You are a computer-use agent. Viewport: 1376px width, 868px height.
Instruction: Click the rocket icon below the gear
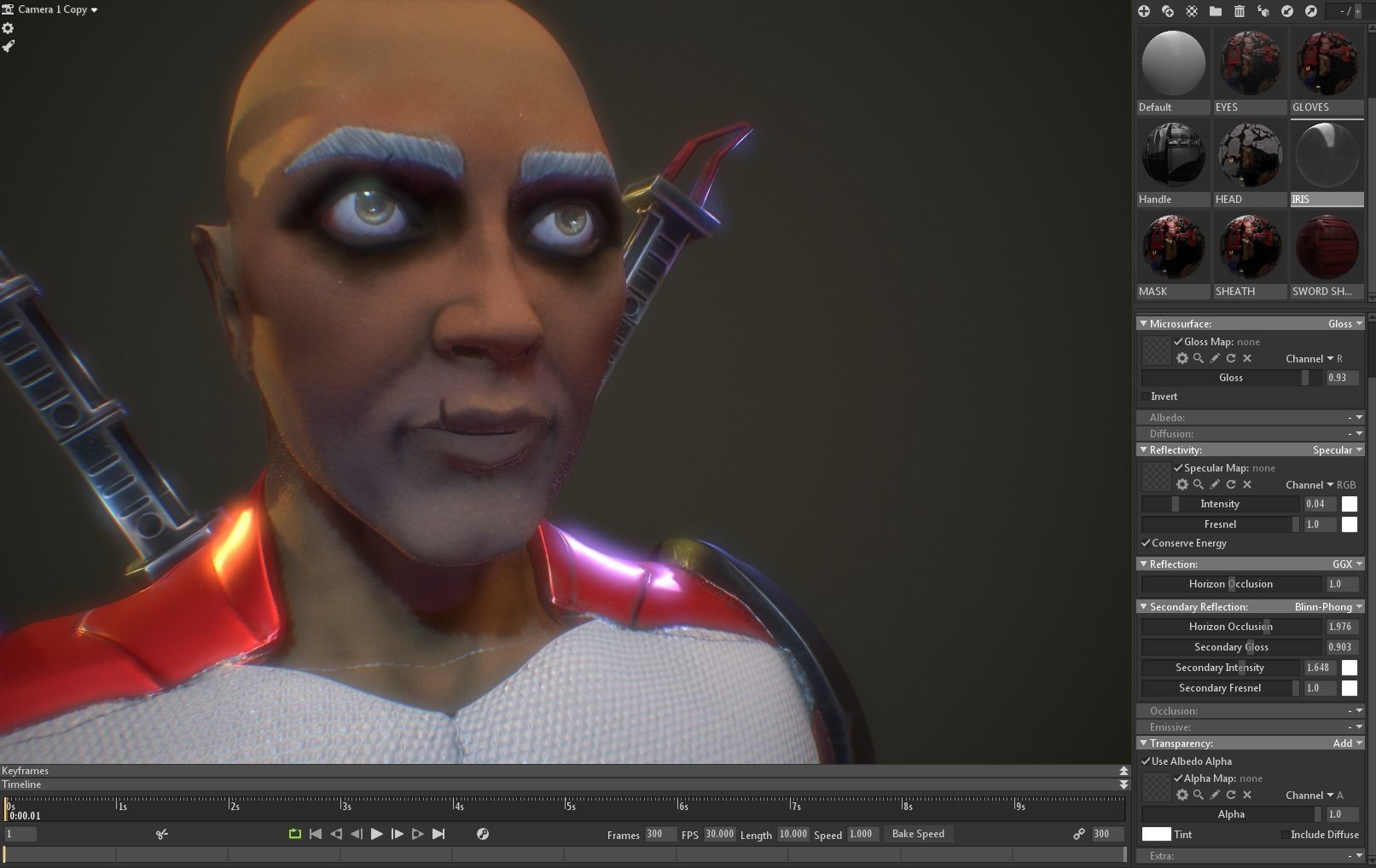click(9, 46)
